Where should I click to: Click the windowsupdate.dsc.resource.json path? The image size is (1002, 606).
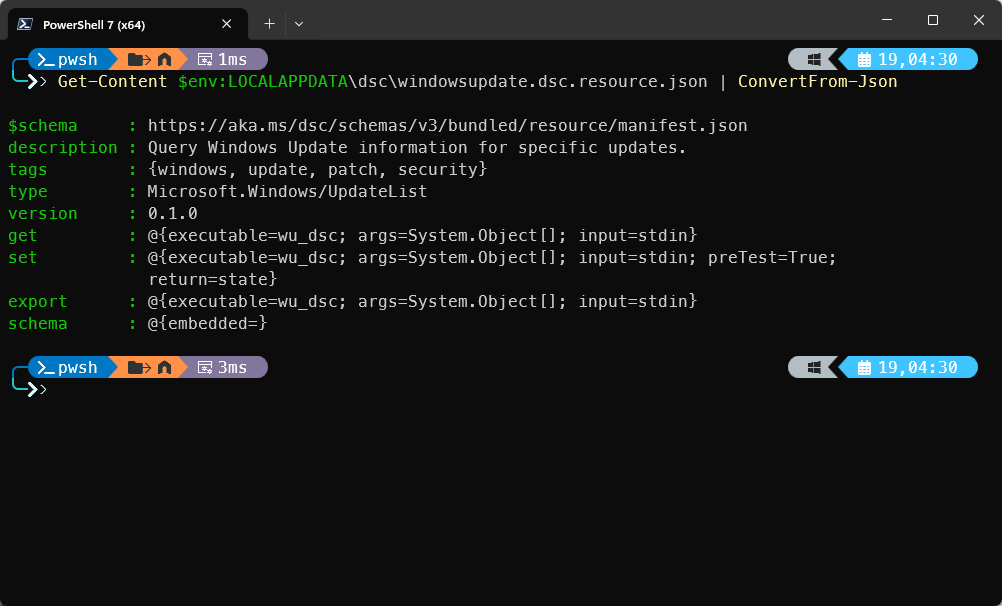point(552,82)
